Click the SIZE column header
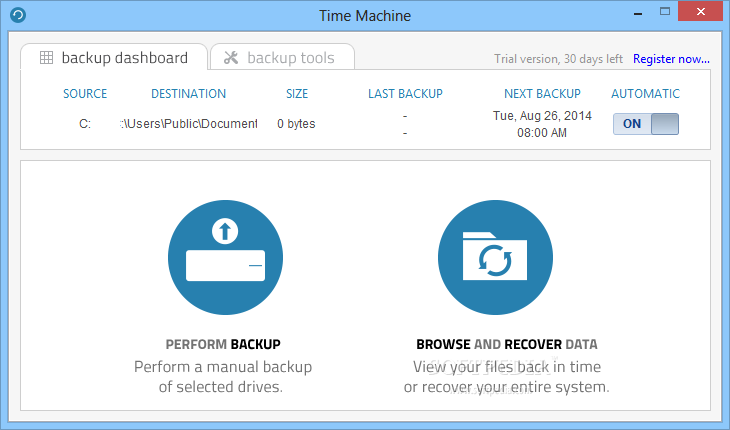 (x=297, y=94)
